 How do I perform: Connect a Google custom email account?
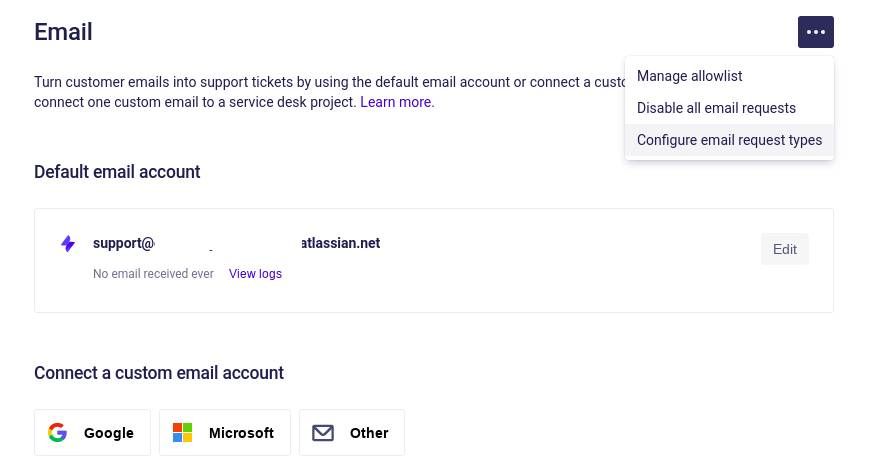pos(92,432)
